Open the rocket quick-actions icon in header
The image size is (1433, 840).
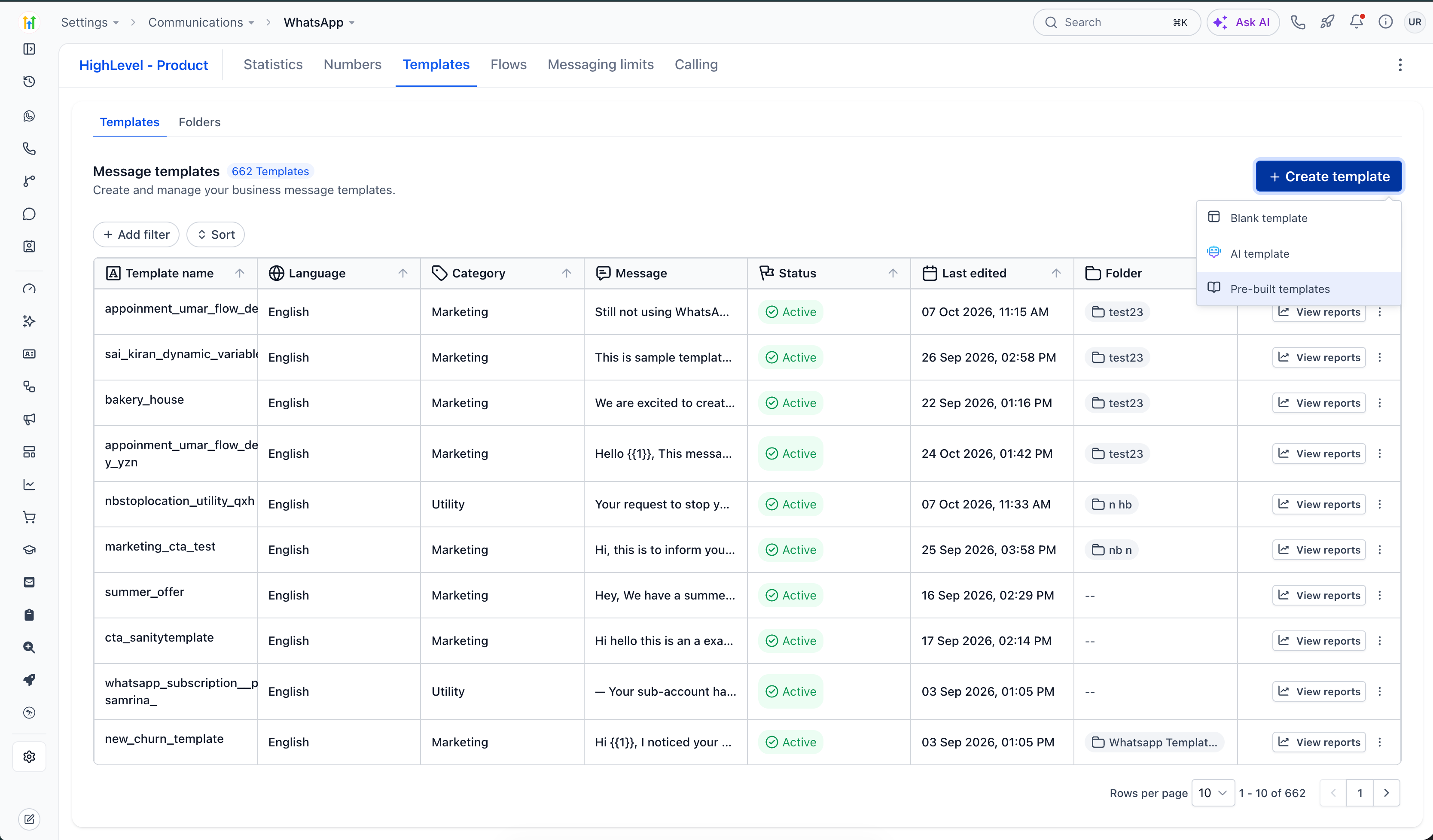(1327, 22)
